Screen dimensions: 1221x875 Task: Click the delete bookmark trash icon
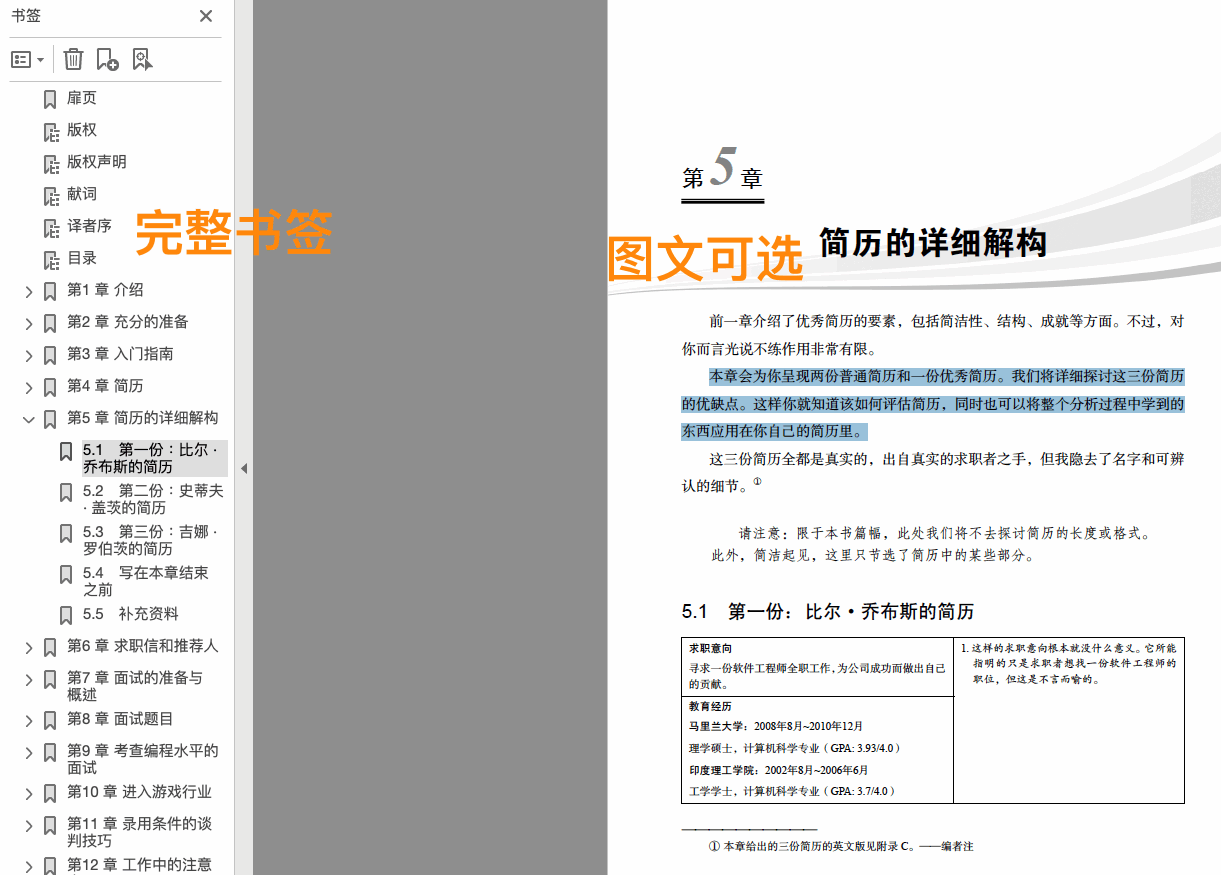point(72,59)
